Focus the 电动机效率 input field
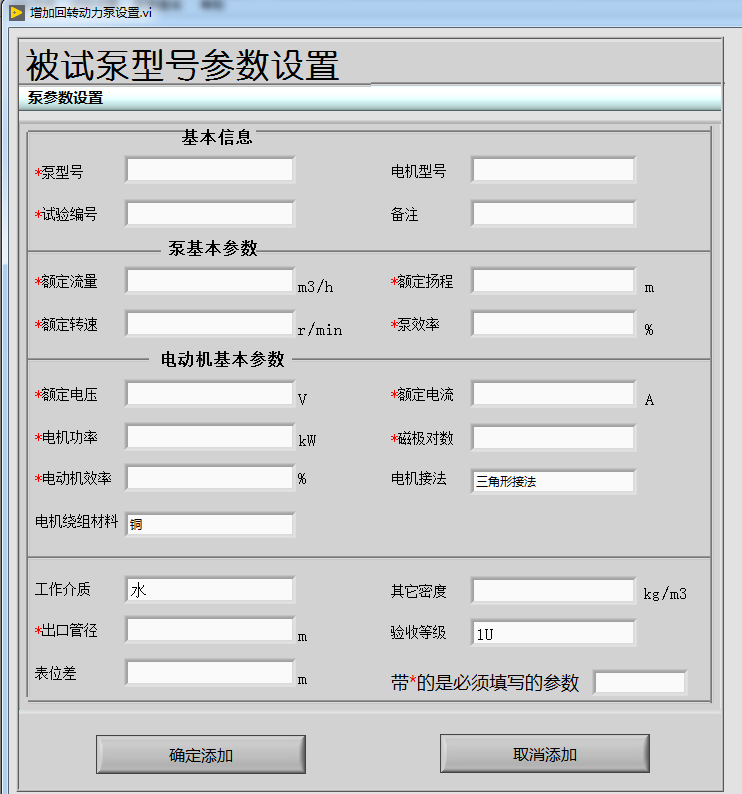This screenshot has width=742, height=794. click(210, 478)
